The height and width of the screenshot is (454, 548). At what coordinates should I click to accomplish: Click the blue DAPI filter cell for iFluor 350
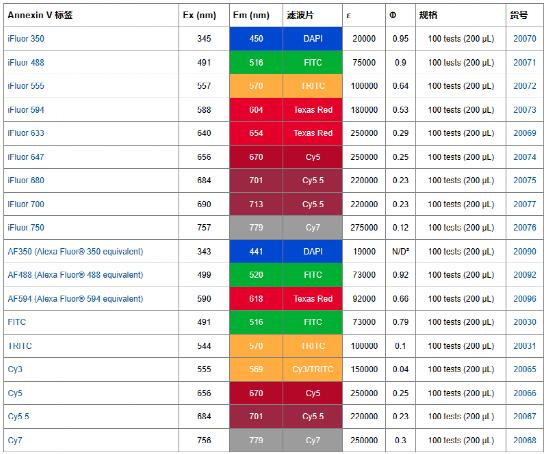coord(312,38)
